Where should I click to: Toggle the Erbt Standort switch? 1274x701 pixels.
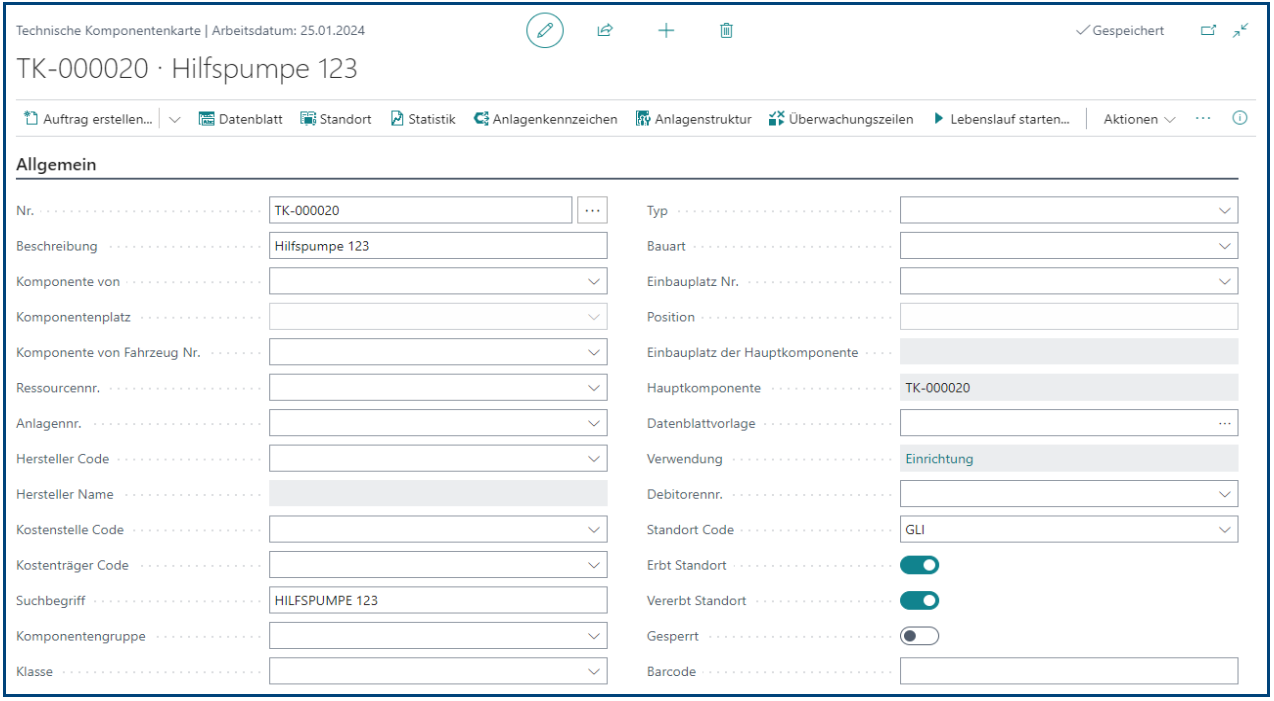click(x=920, y=565)
